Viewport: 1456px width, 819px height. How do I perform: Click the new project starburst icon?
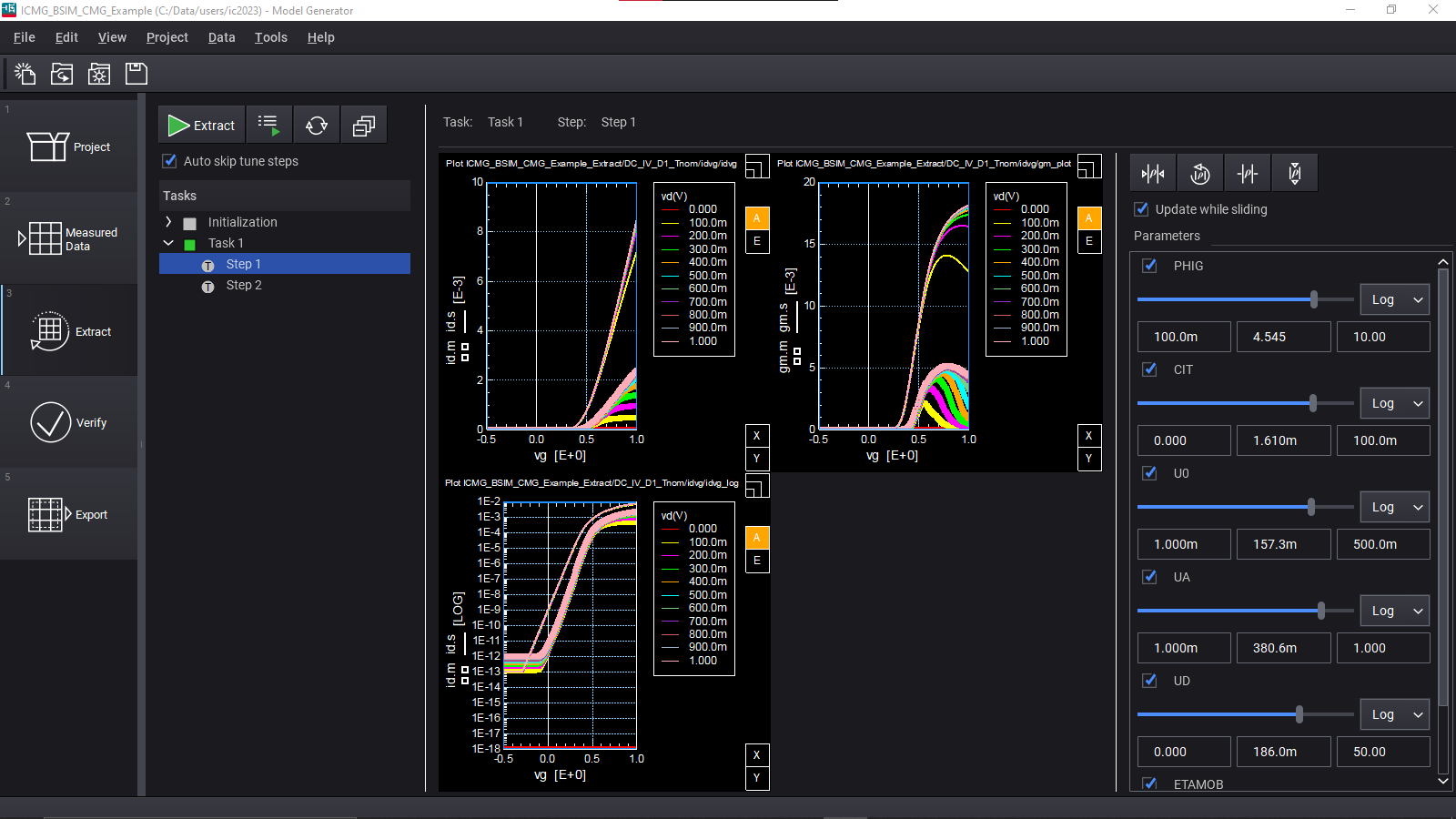point(25,74)
